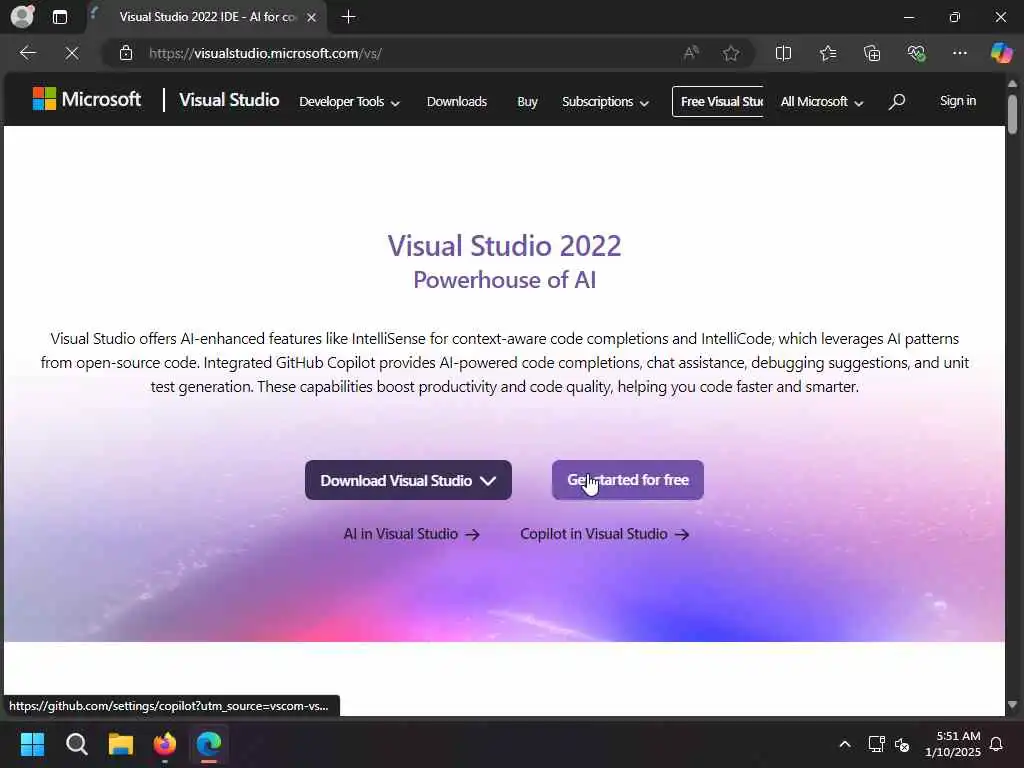The height and width of the screenshot is (768, 1024).
Task: Open a new browser tab
Action: (349, 17)
